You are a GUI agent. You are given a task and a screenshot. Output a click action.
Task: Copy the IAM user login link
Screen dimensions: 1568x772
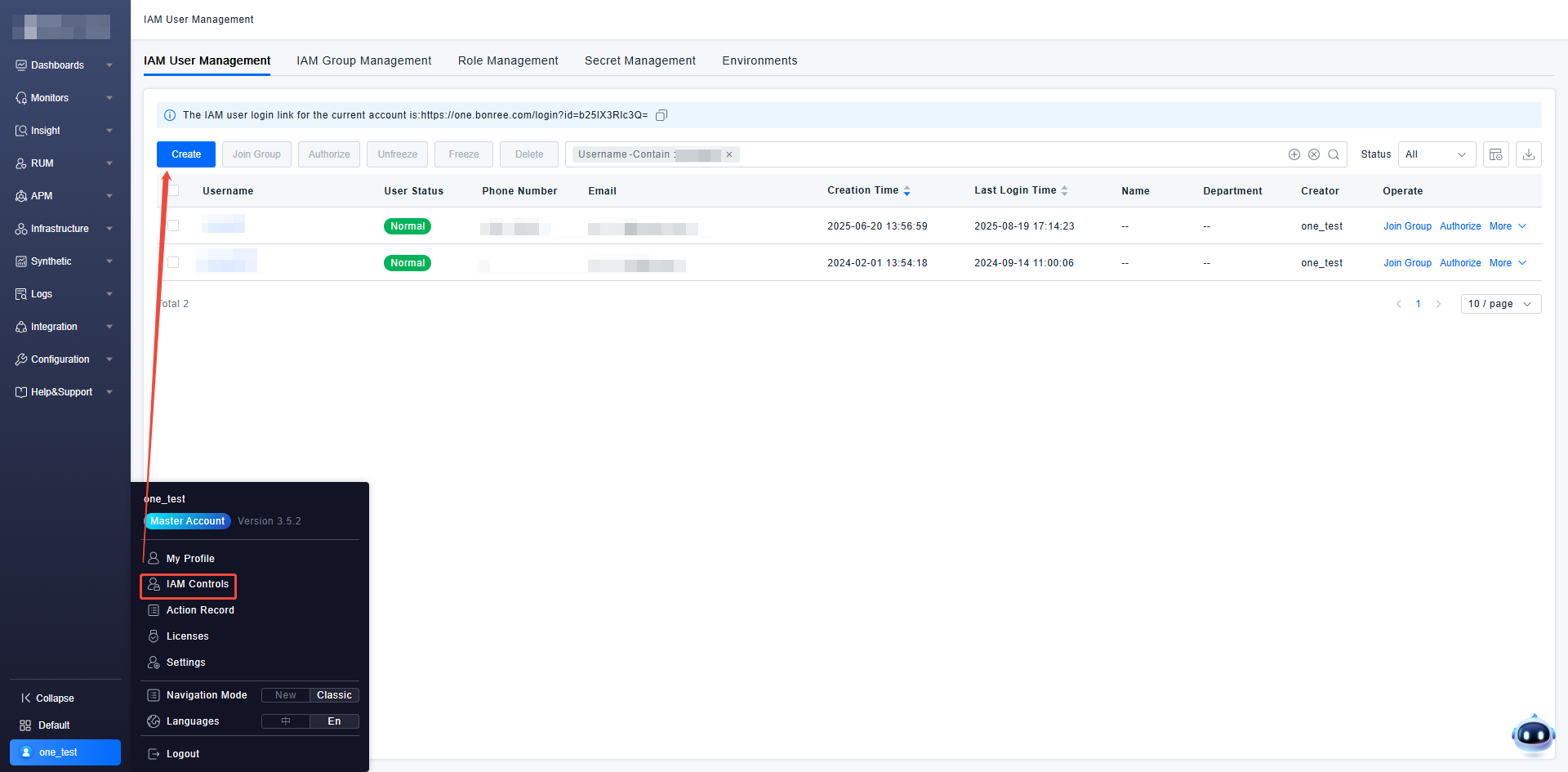[x=661, y=115]
